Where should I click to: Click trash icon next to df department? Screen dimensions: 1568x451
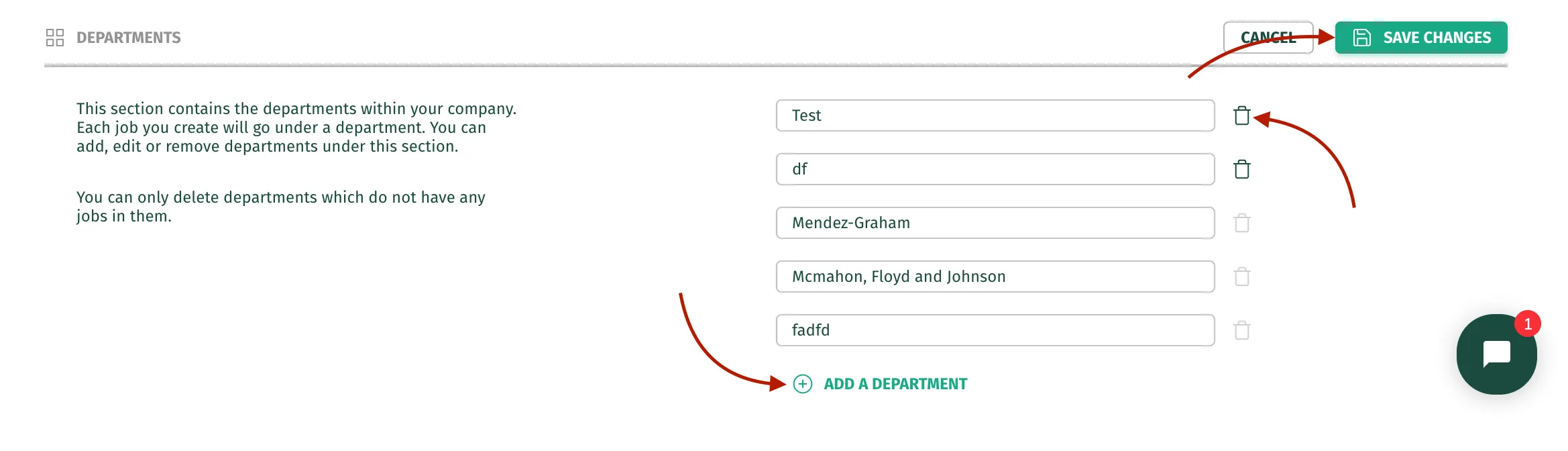click(1241, 169)
